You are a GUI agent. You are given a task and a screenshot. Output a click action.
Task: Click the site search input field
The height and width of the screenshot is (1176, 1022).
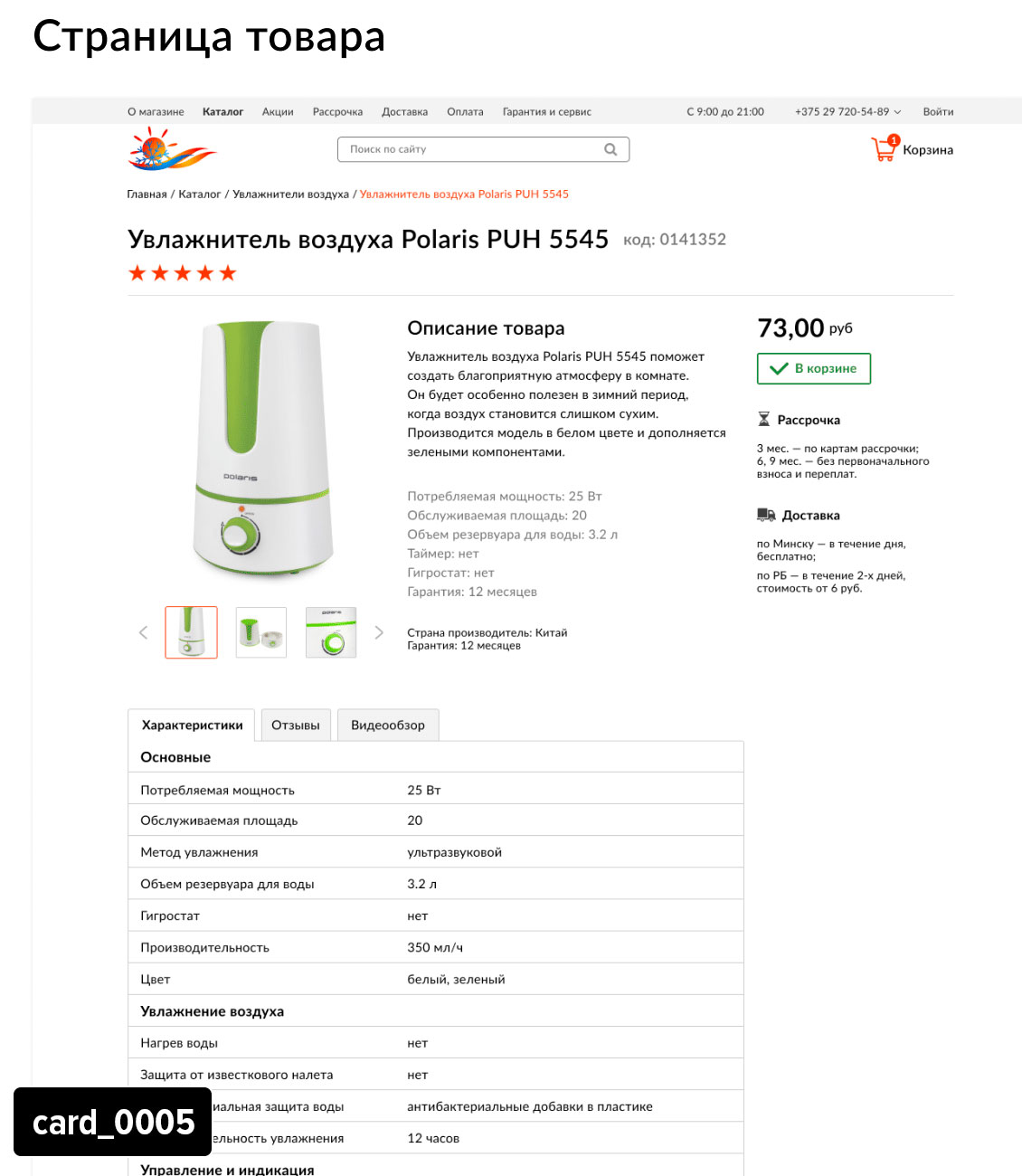coord(483,149)
